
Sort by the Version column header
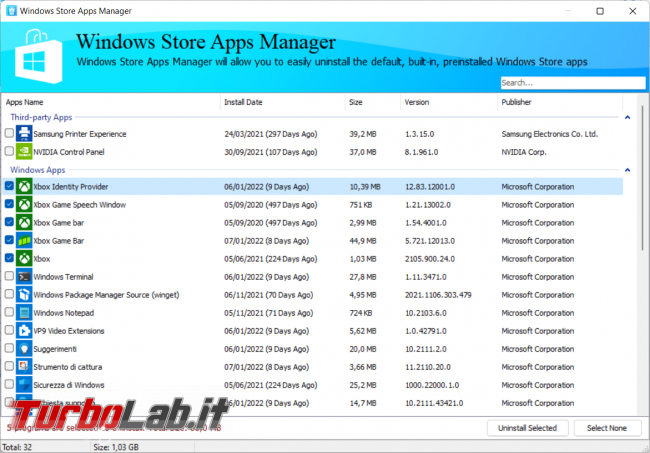point(449,102)
